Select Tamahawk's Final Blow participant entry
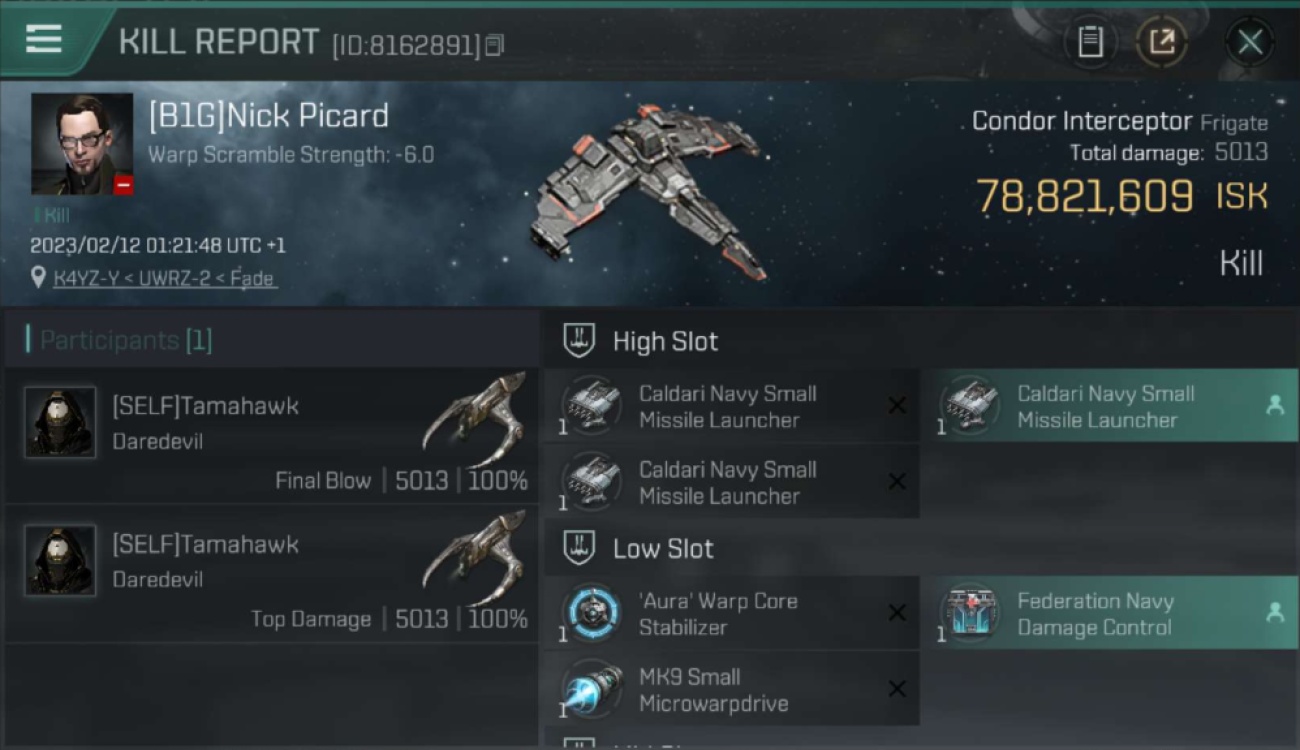Viewport: 1300px width, 750px height. click(x=272, y=435)
